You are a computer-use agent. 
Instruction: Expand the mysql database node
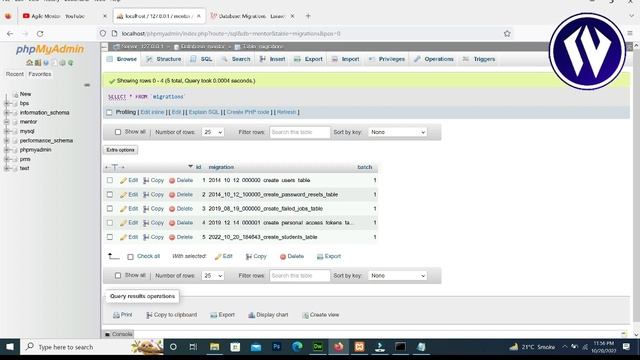coord(7,131)
